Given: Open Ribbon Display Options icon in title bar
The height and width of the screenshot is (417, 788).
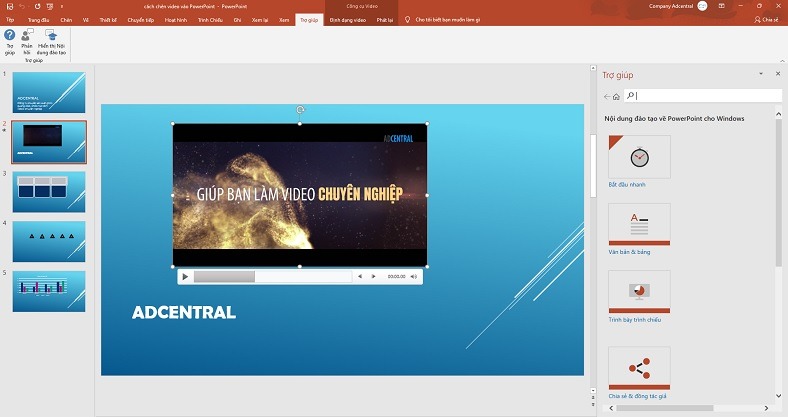Looking at the screenshot, I should pyautogui.click(x=722, y=6).
